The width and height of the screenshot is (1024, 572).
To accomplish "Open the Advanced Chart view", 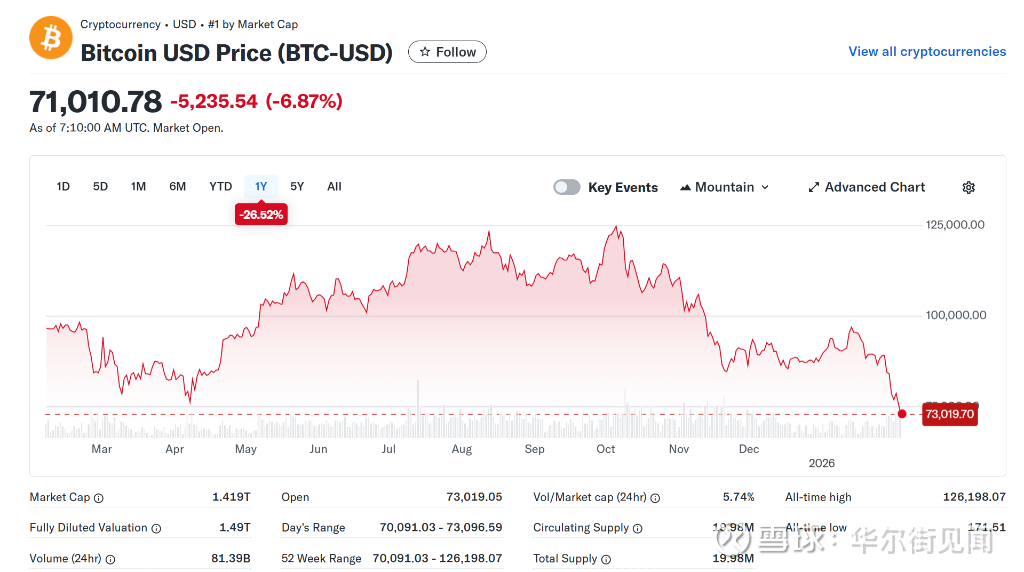I will (866, 187).
